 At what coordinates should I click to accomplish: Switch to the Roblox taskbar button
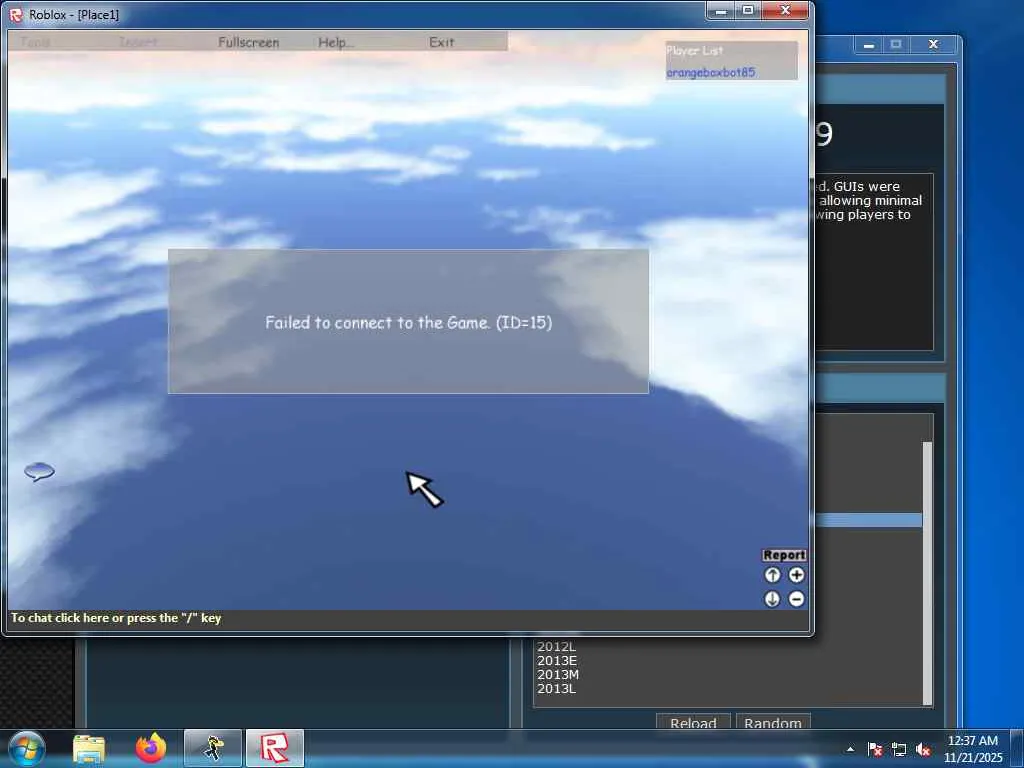click(275, 748)
